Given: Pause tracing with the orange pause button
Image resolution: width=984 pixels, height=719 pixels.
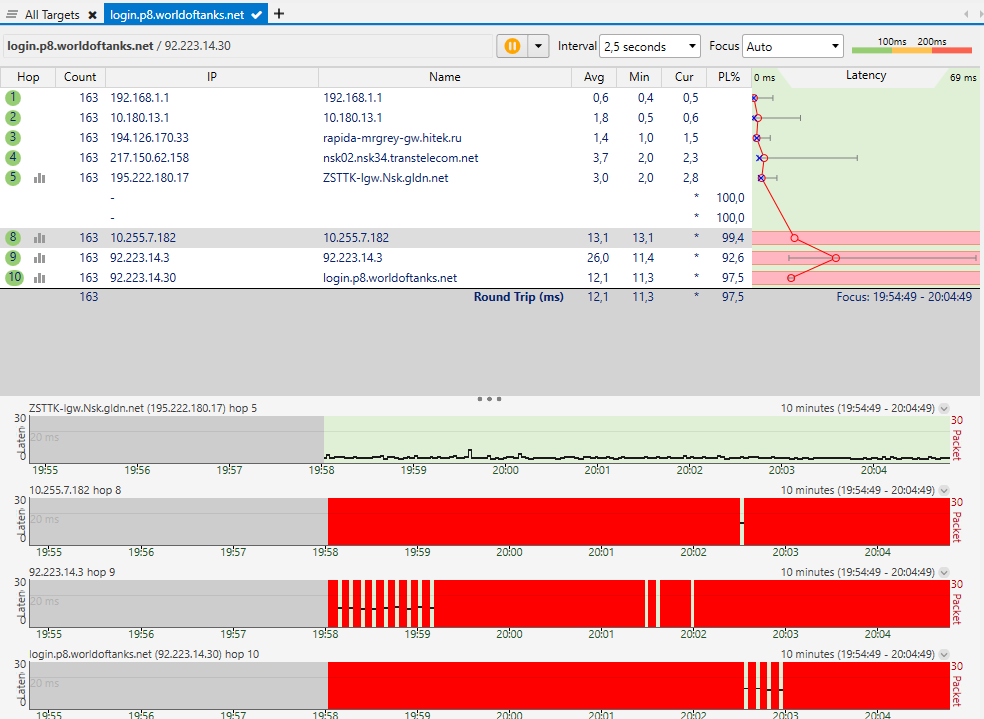Looking at the screenshot, I should tap(512, 46).
